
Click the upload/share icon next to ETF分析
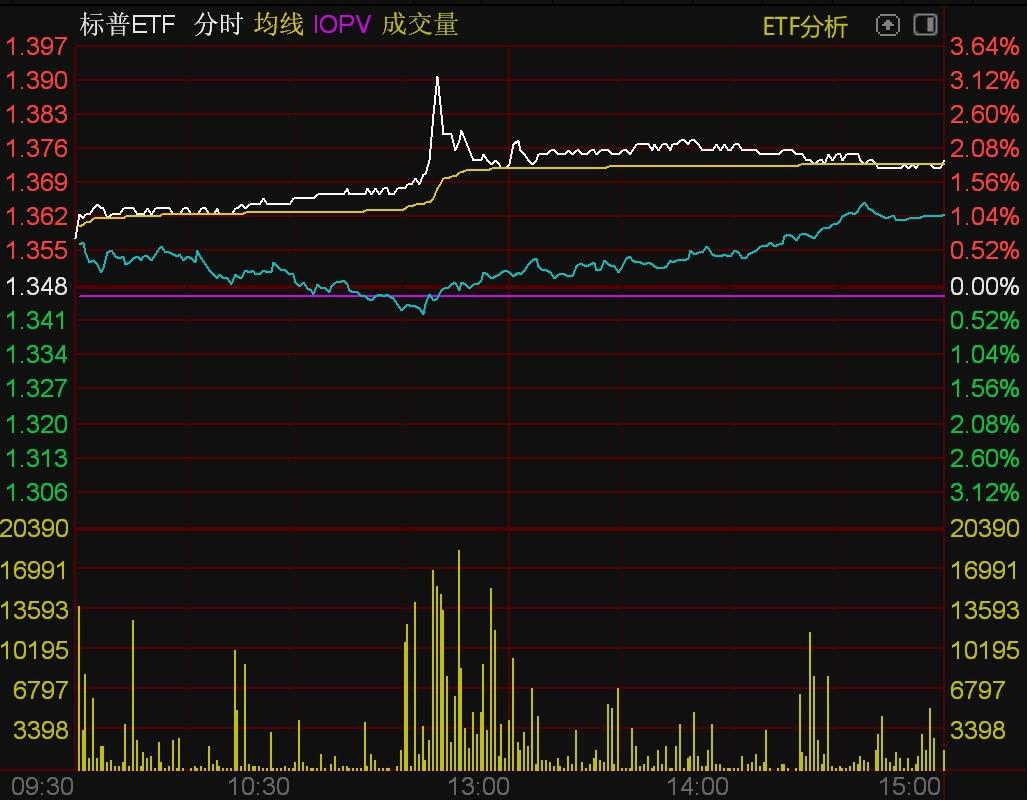[888, 26]
